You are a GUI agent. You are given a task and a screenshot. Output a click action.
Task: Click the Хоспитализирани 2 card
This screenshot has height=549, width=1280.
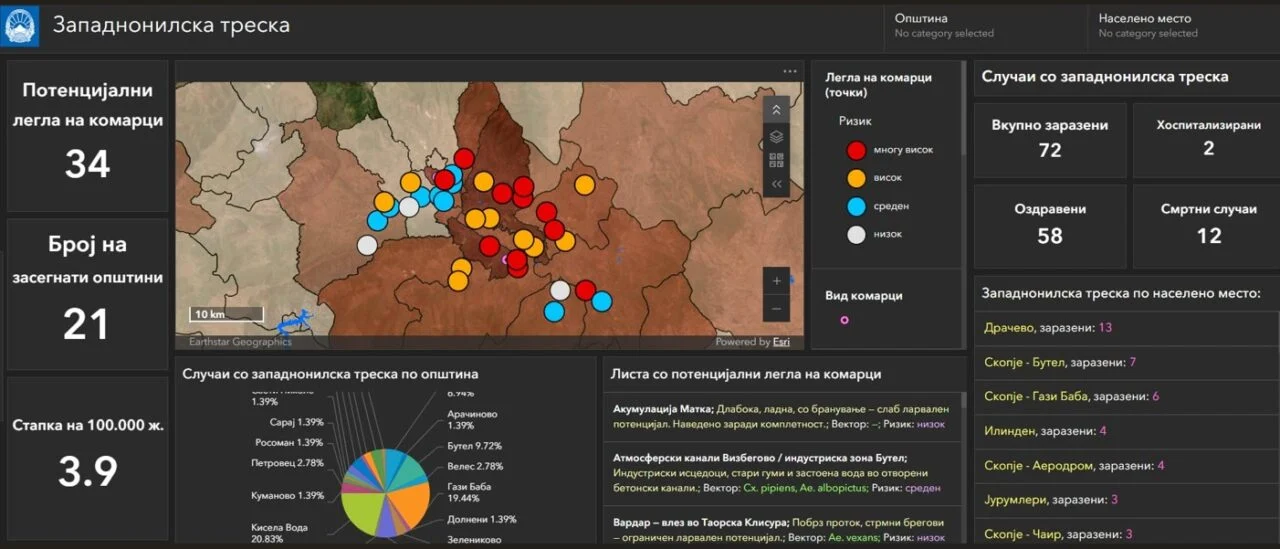pyautogui.click(x=1208, y=138)
